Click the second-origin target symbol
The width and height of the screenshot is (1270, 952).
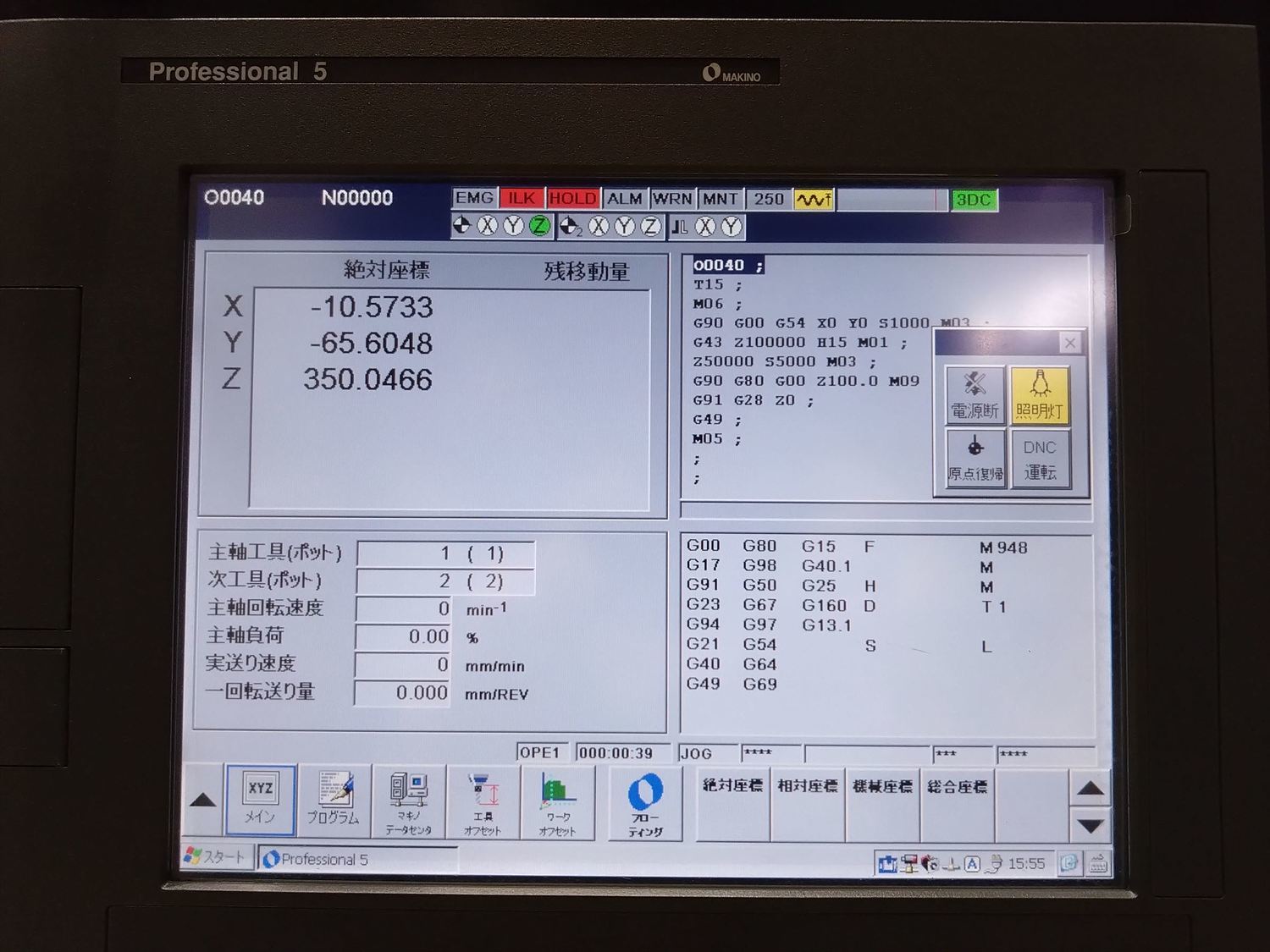571,226
